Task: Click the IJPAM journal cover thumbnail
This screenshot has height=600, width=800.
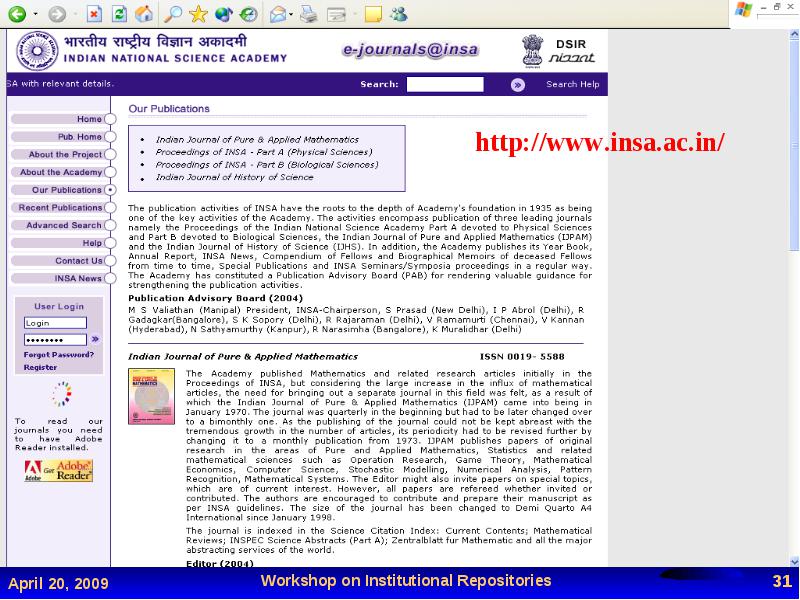Action: click(152, 396)
